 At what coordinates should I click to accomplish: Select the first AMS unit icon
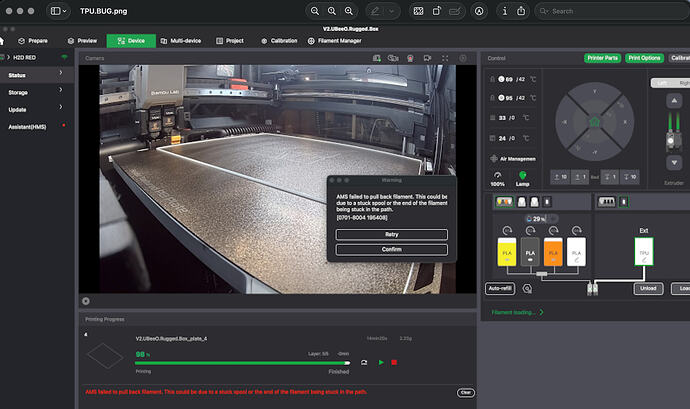504,202
